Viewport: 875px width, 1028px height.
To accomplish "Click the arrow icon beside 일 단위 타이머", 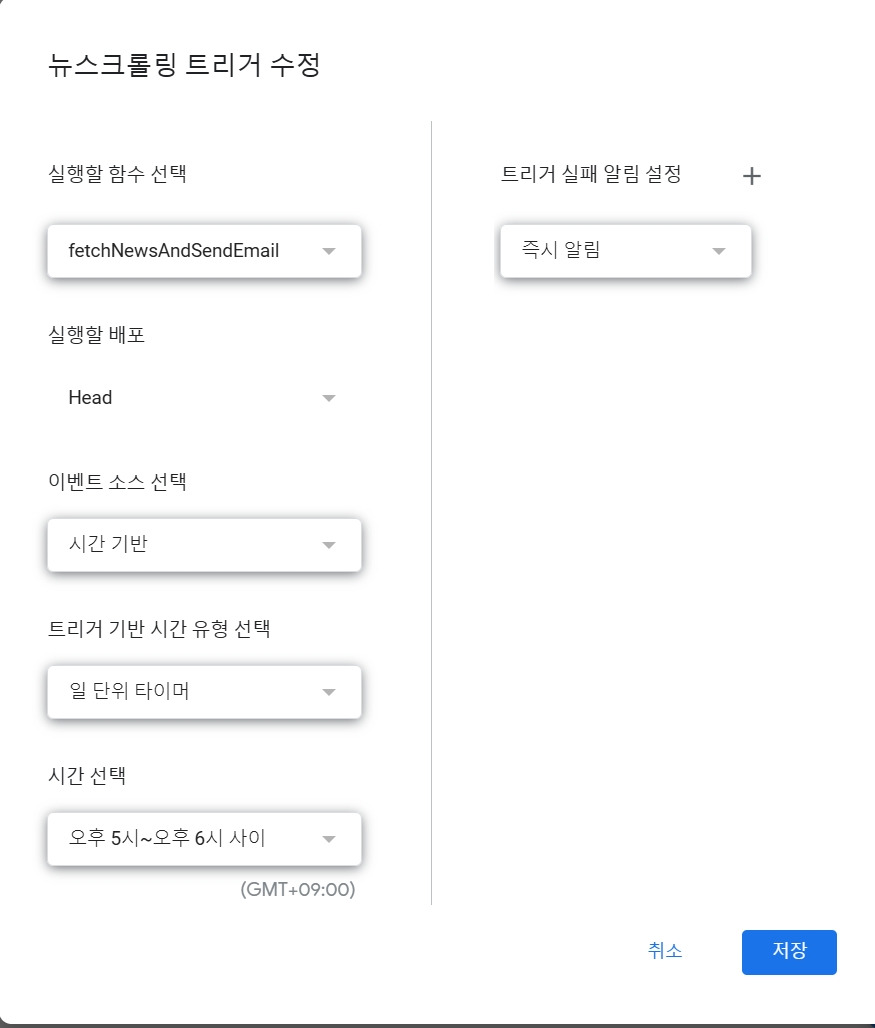I will (329, 692).
